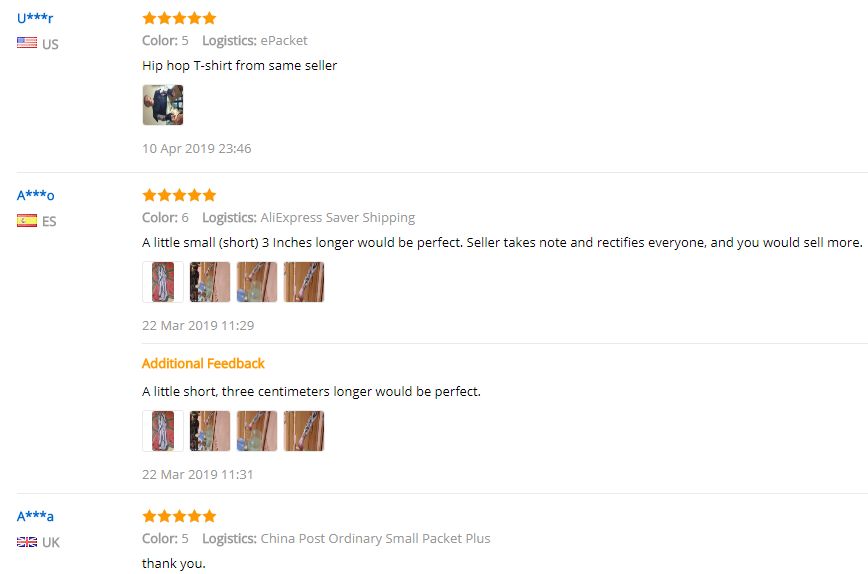Open reviewer U***r's profile name
This screenshot has height=574, width=868.
(x=35, y=18)
